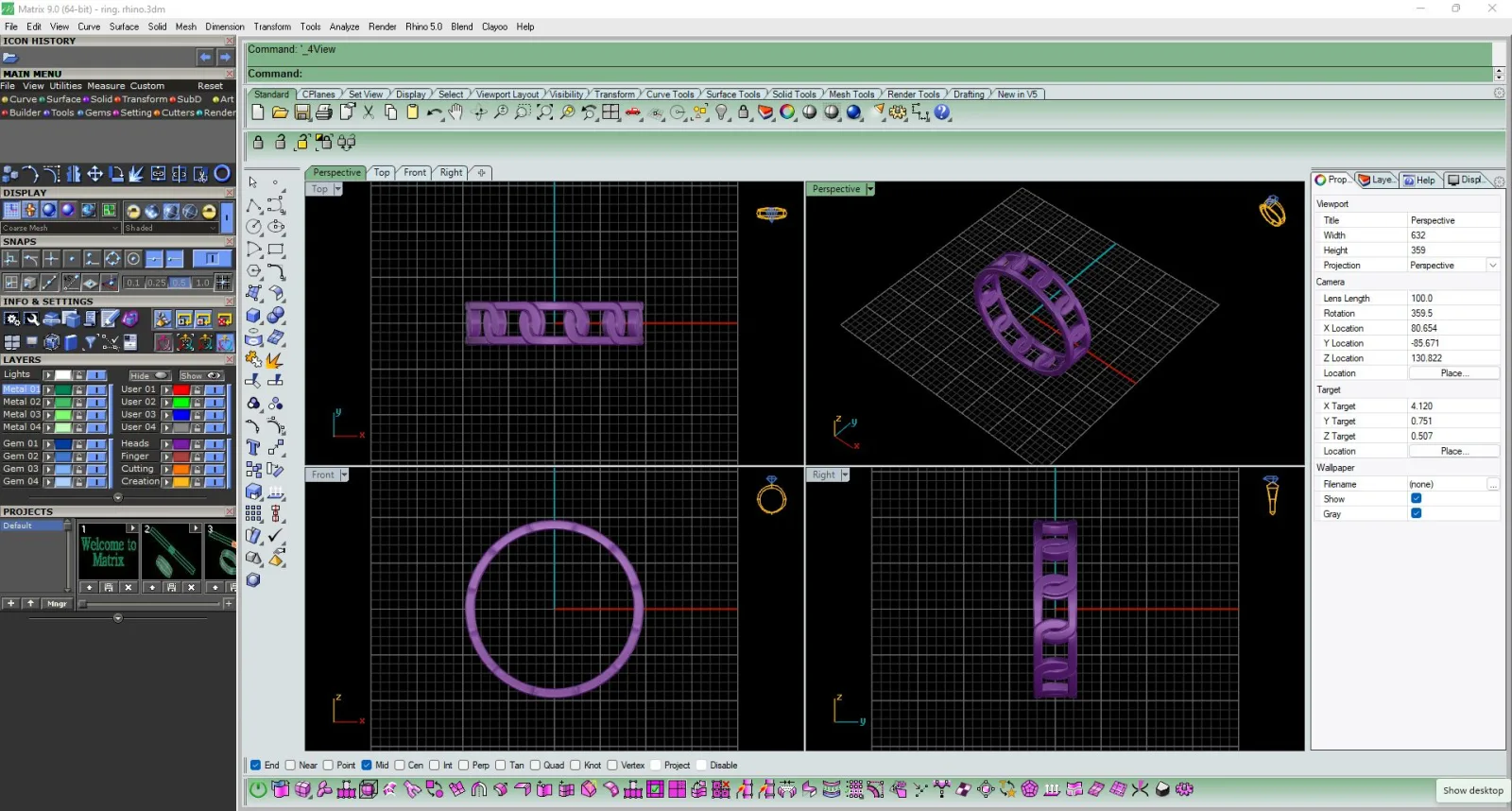Click Show desktop button

click(x=1472, y=790)
